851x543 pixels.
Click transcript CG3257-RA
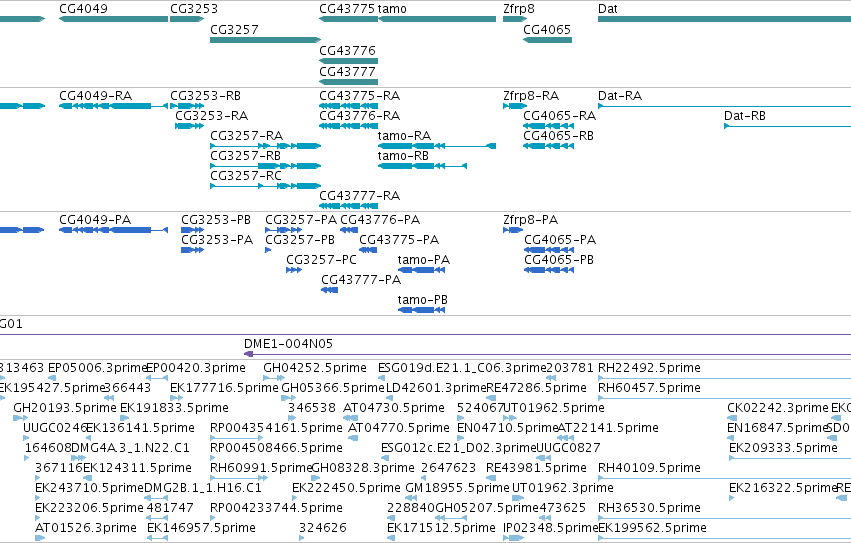point(265,146)
